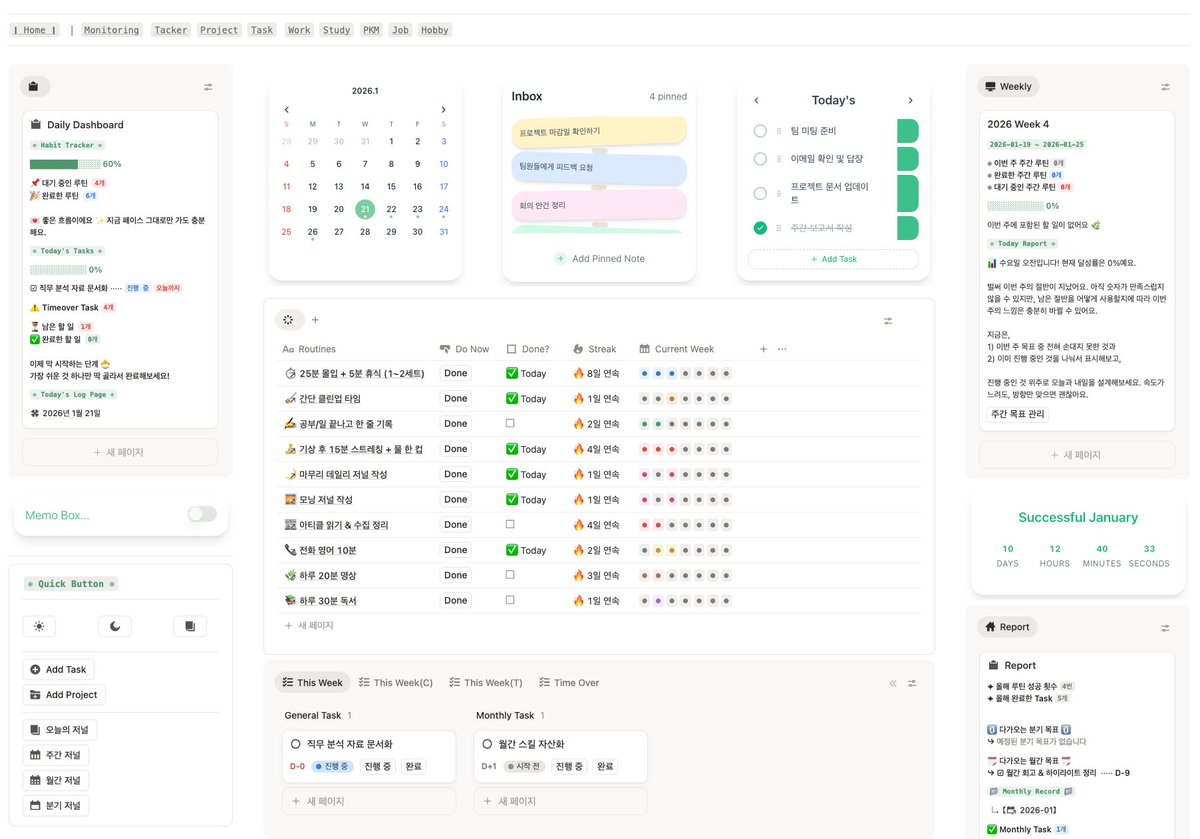Click the briefcase icon in left panel header

(34, 87)
